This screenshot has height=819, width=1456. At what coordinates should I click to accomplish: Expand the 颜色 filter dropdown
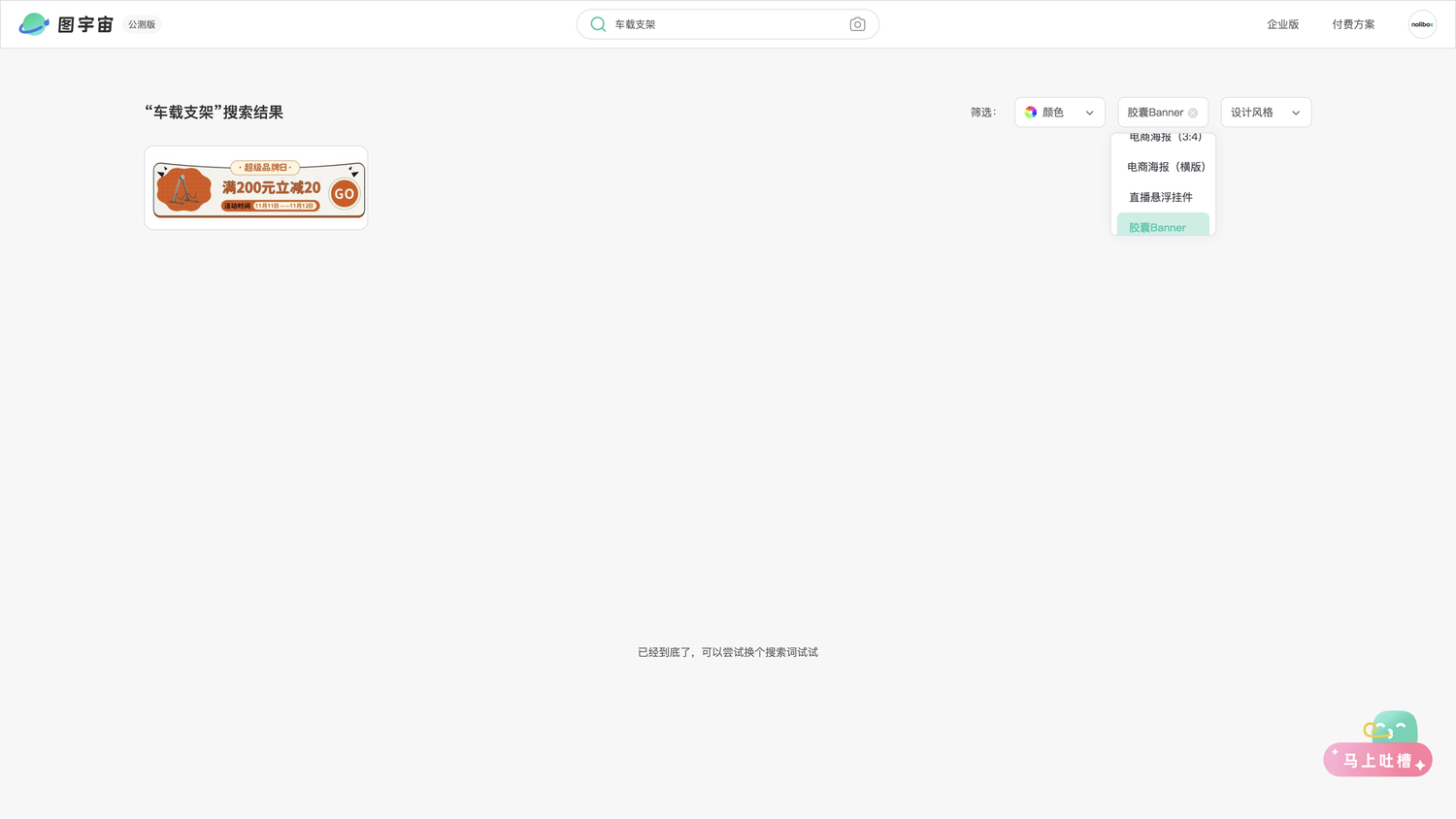point(1060,113)
